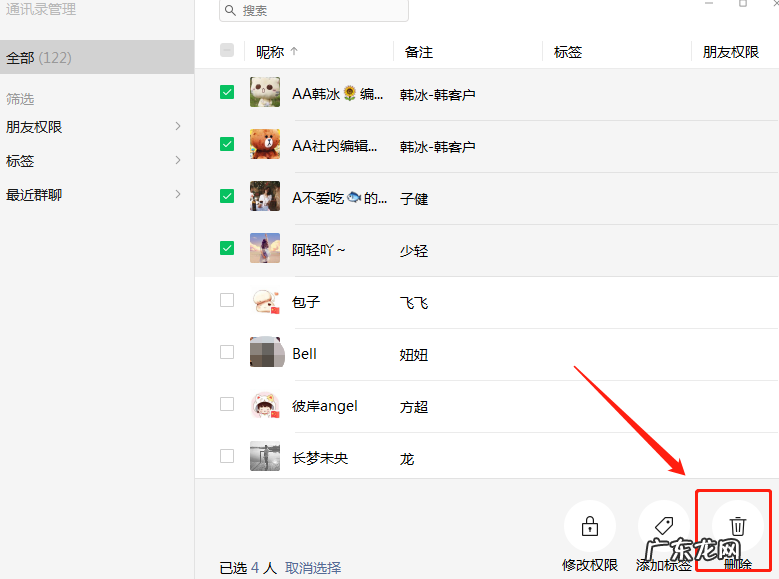Viewport: 779px width, 579px height.
Task: Open avatar of 阿轻吖~ contact
Action: 265,248
